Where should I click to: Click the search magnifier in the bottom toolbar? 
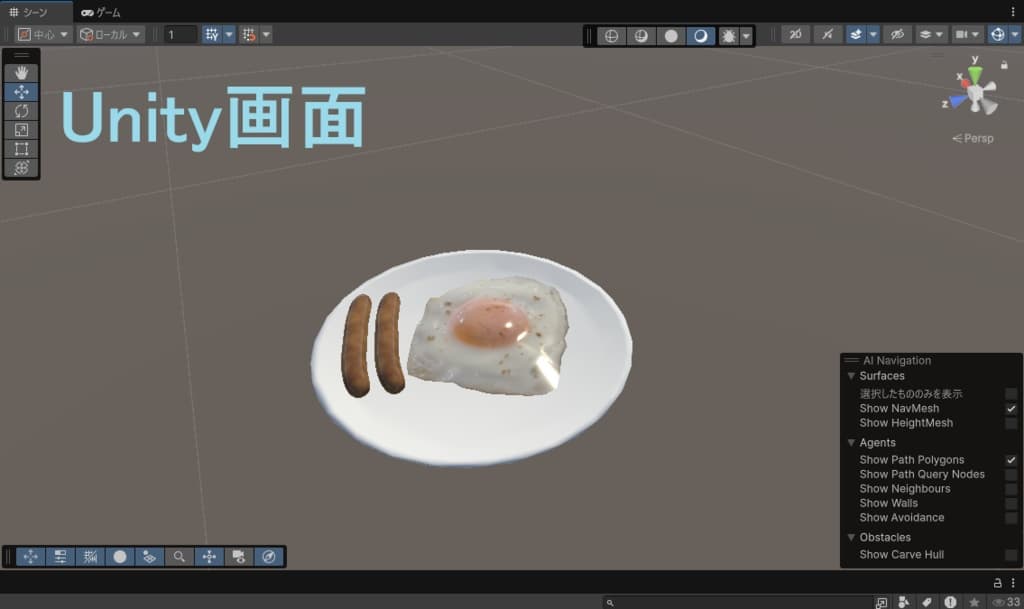click(180, 556)
